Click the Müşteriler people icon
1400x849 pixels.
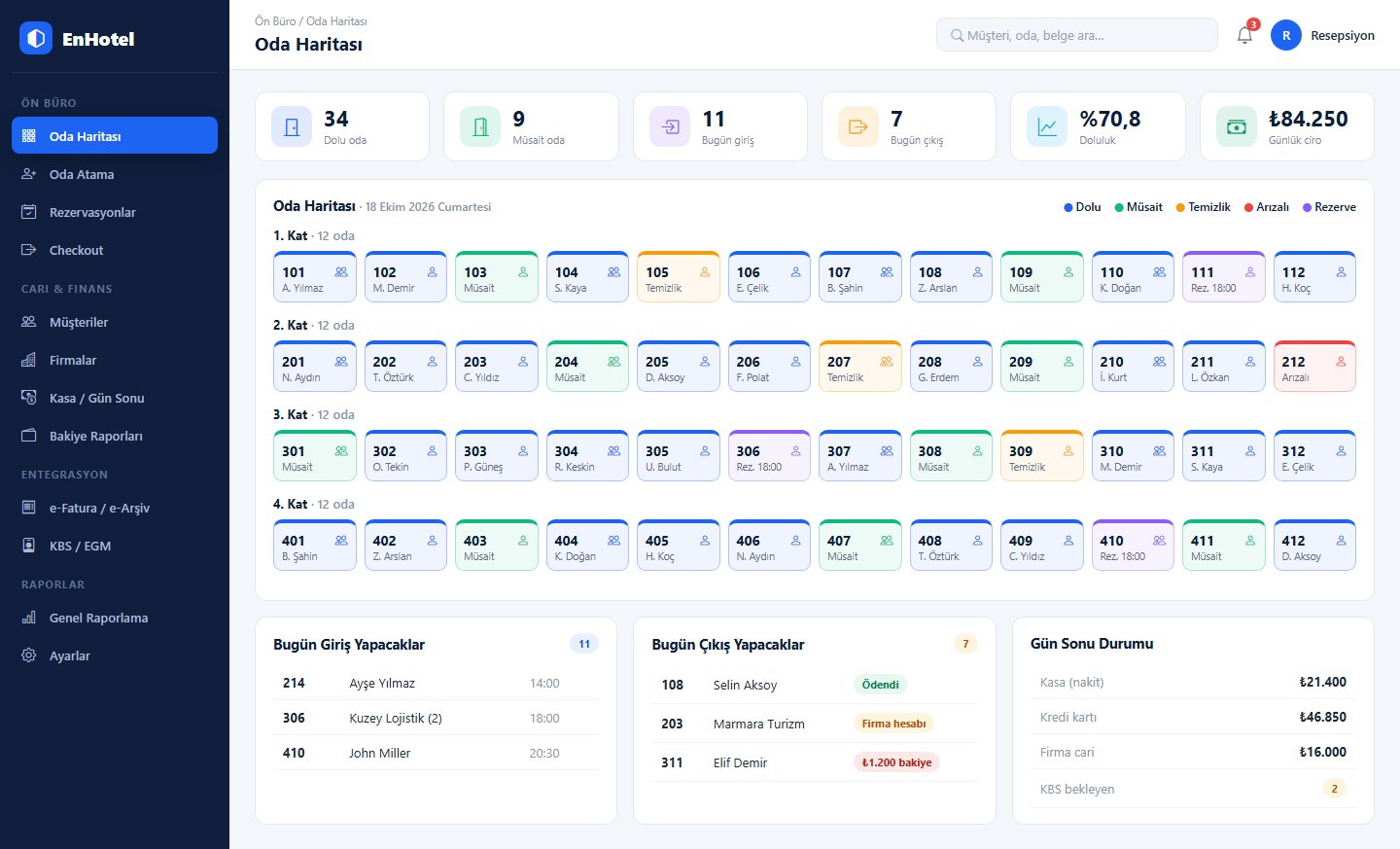29,322
